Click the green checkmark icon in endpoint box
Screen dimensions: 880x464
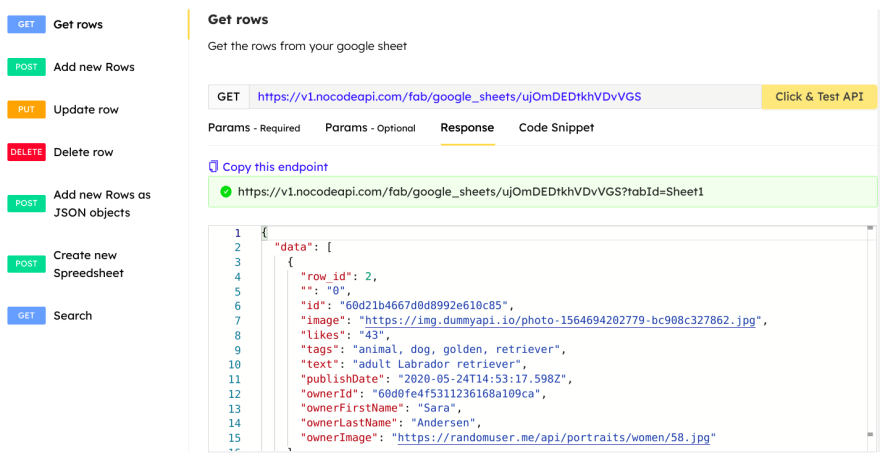click(226, 192)
